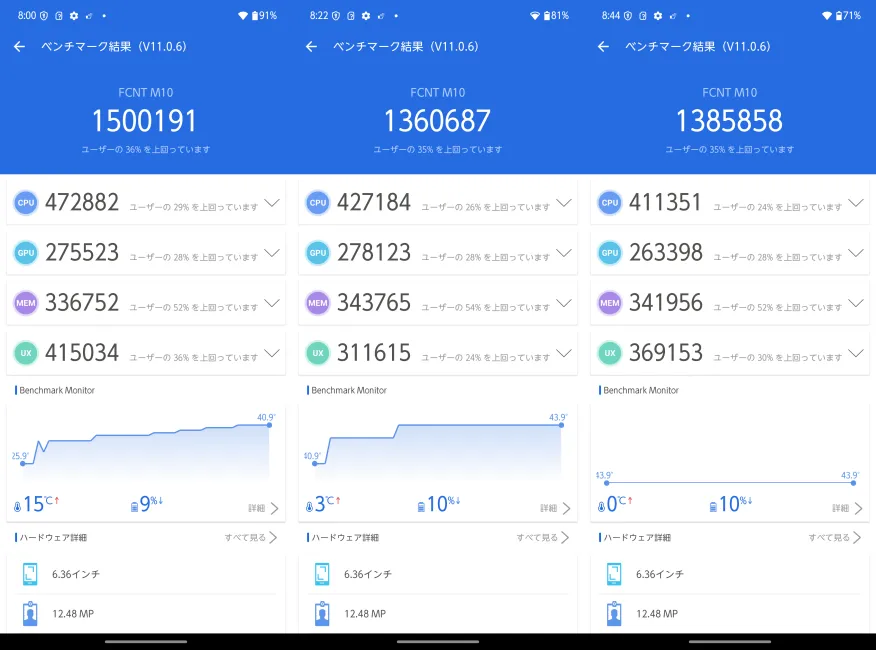Tap the total score 1500191
Image resolution: width=876 pixels, height=650 pixels.
145,121
